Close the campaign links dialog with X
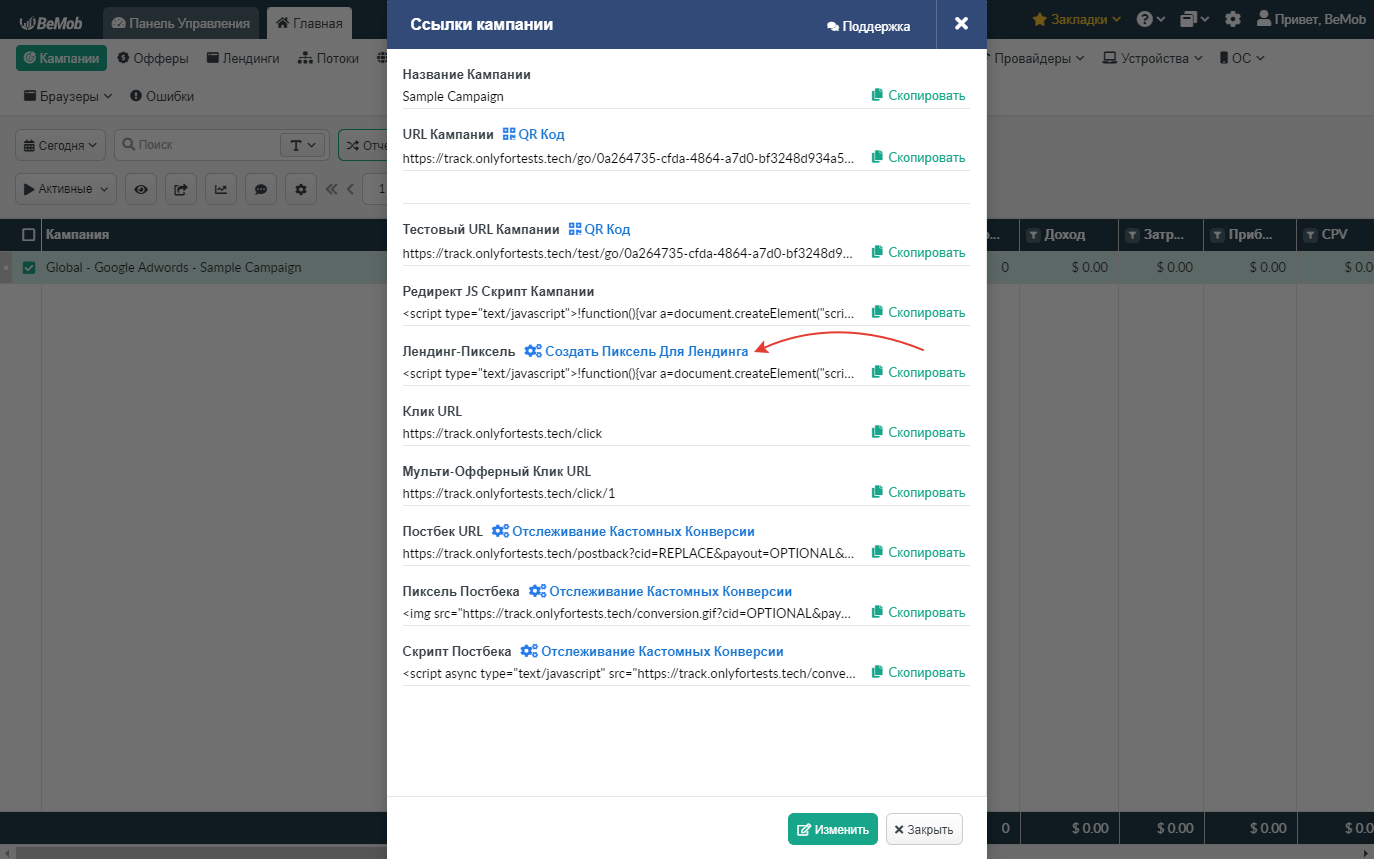Screen dimensions: 1374x859 tap(961, 24)
